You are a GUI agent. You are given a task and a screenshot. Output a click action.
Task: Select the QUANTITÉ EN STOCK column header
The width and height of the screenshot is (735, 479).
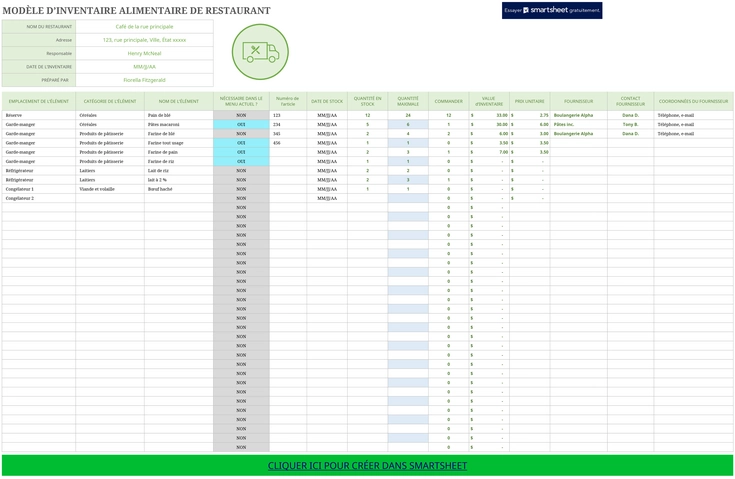(368, 101)
